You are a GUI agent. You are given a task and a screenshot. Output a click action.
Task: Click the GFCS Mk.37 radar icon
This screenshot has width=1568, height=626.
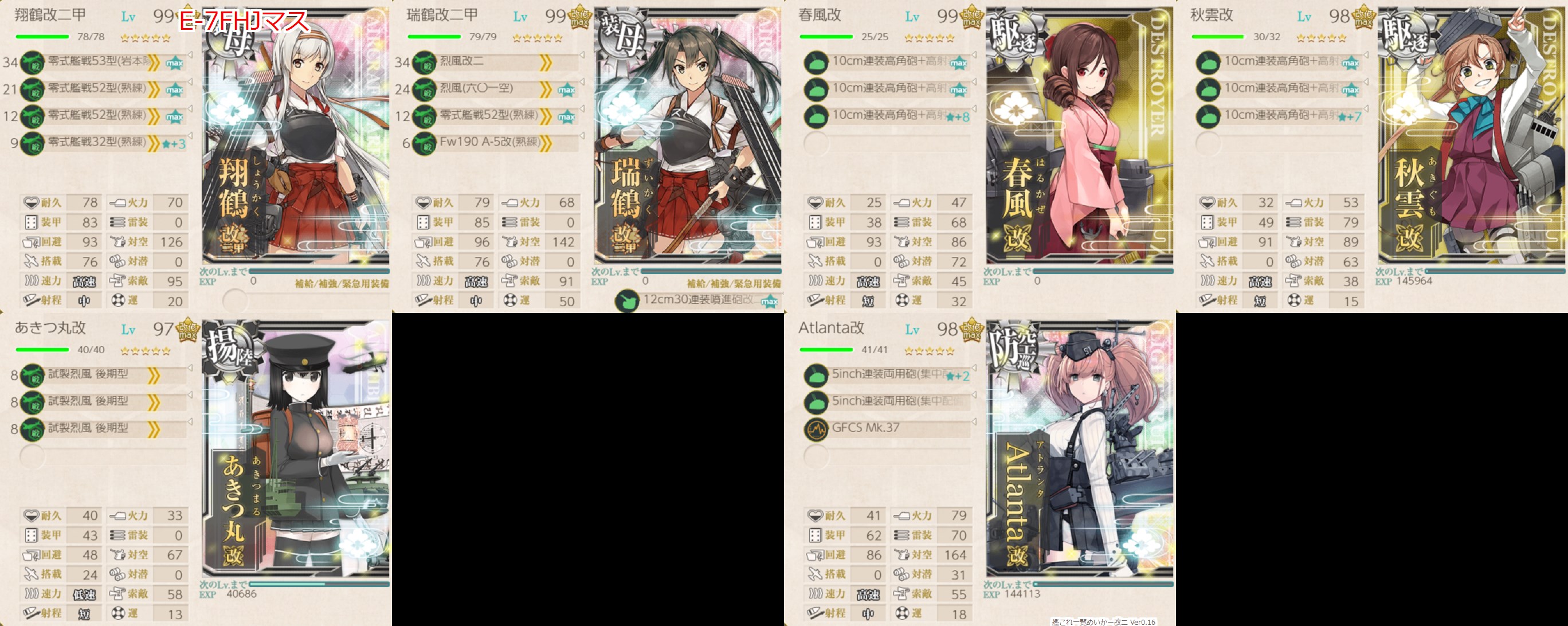tap(816, 429)
